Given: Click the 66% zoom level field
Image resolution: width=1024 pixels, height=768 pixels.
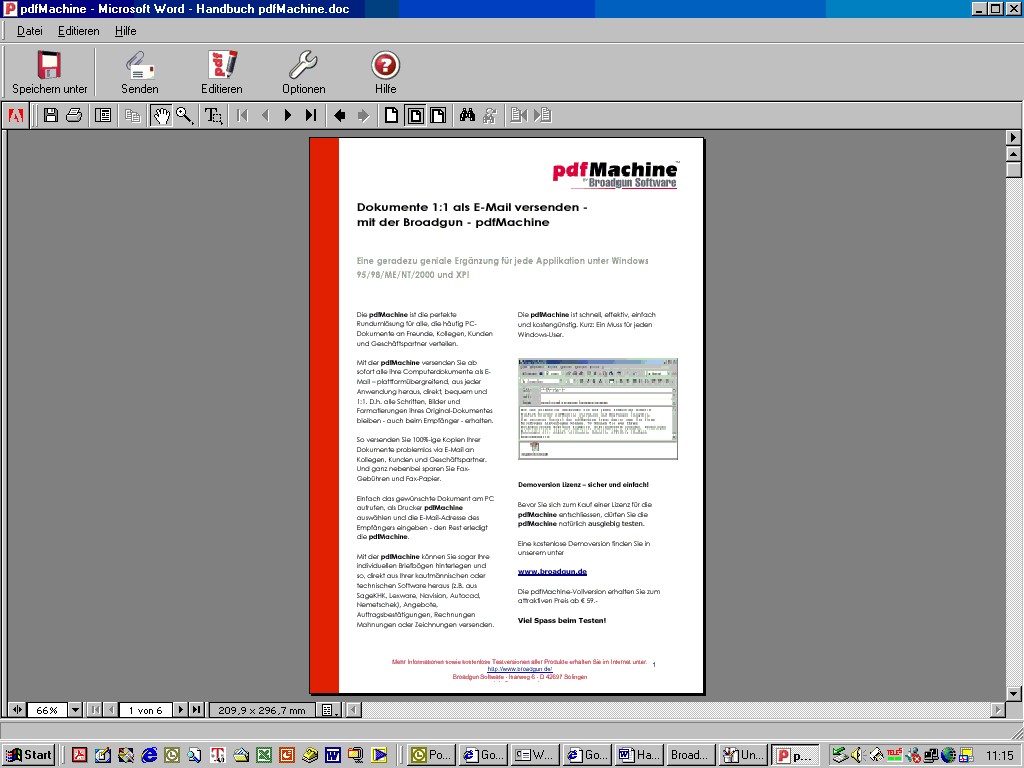Looking at the screenshot, I should click(47, 710).
